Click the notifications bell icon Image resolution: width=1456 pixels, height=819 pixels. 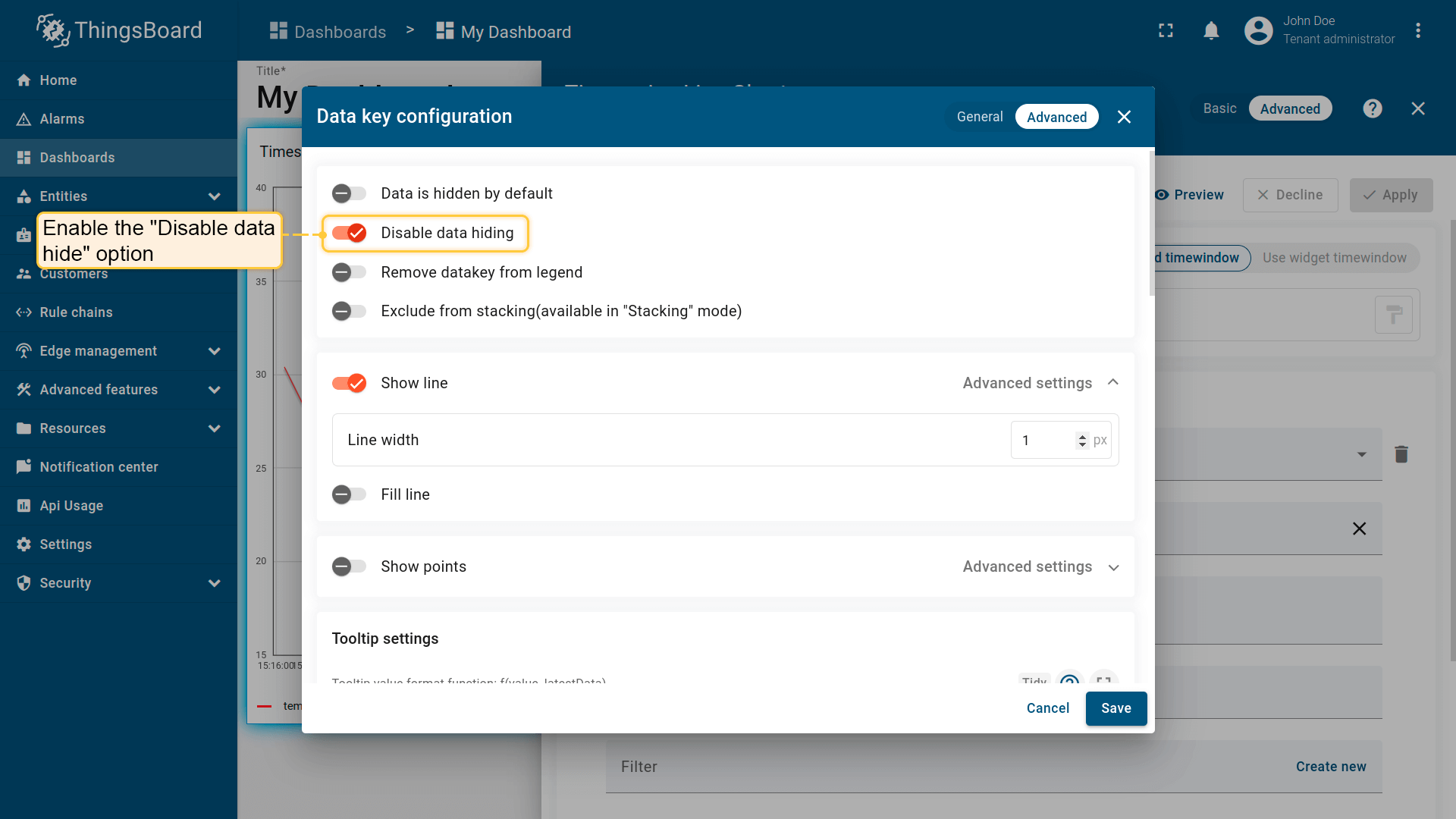[1211, 31]
